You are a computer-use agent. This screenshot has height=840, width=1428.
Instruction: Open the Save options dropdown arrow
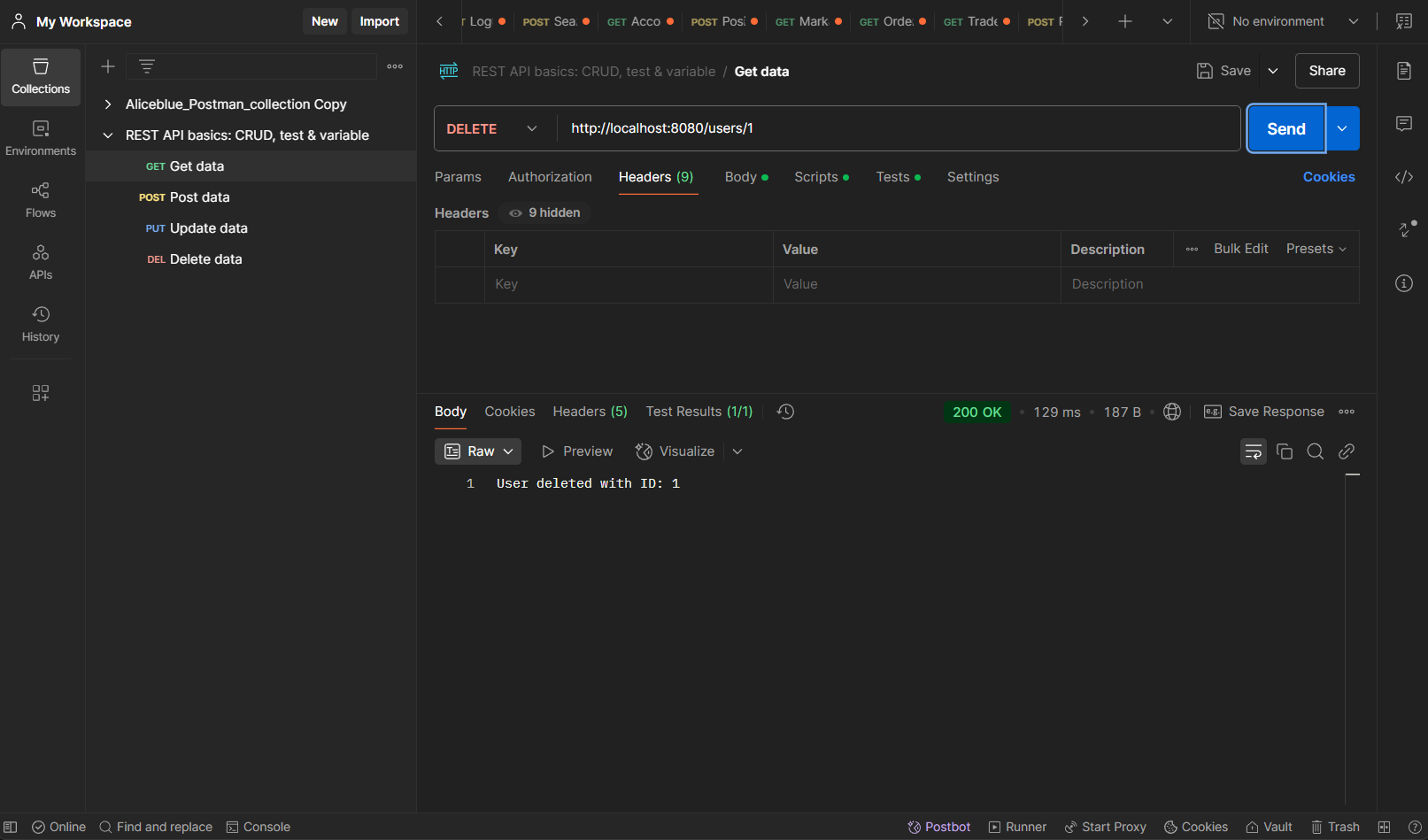point(1273,71)
